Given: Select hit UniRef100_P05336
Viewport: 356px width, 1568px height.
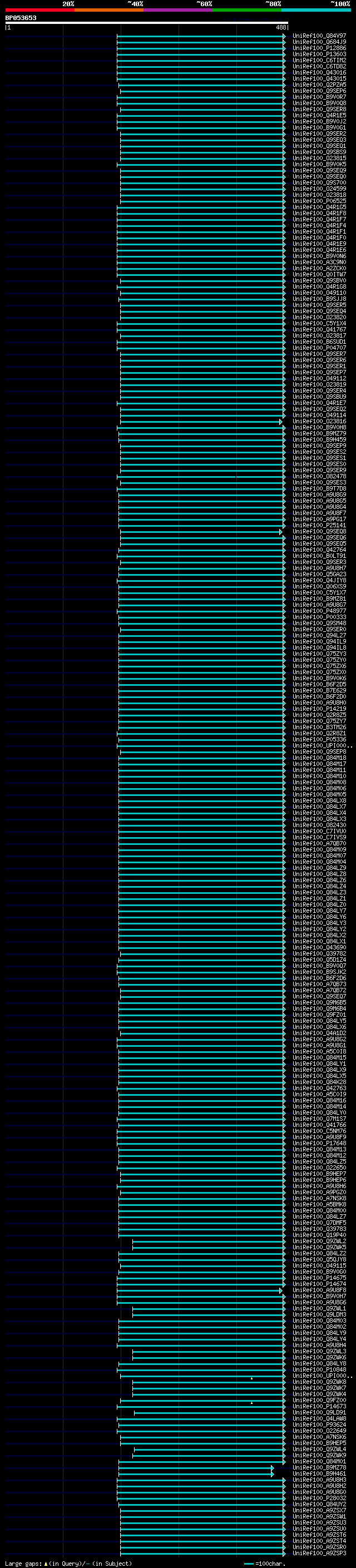Looking at the screenshot, I should (x=319, y=740).
